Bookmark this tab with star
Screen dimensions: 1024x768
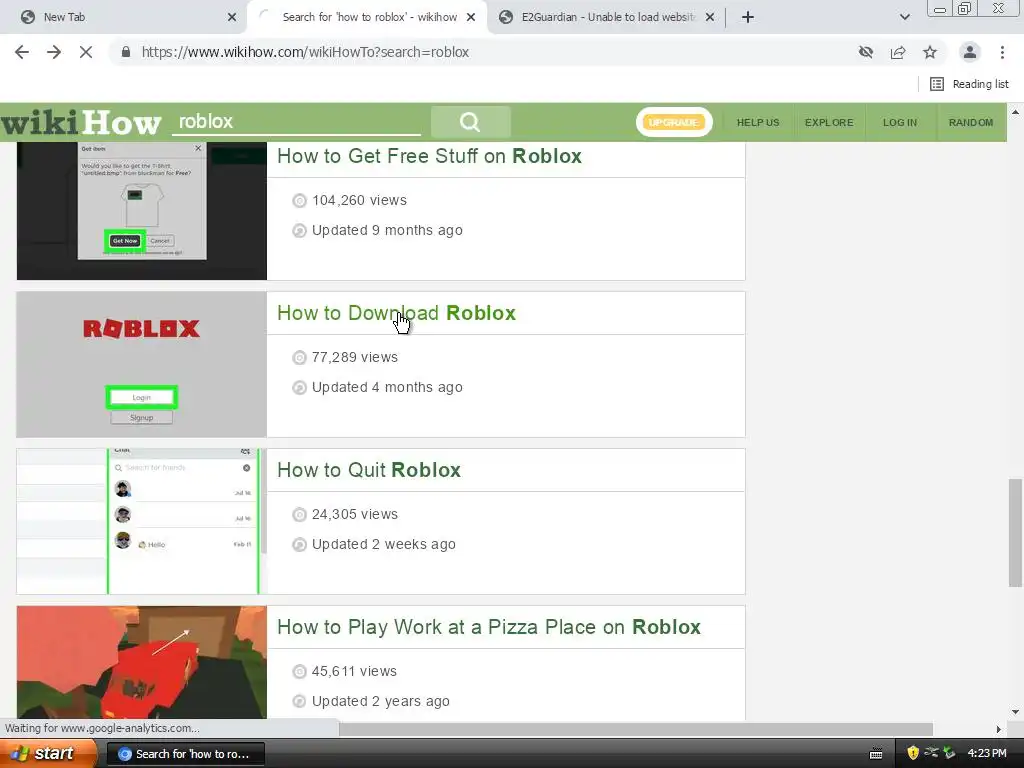click(x=930, y=52)
